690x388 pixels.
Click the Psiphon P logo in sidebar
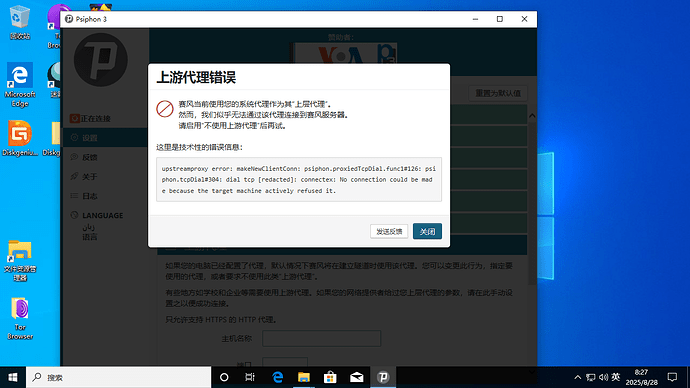101,59
